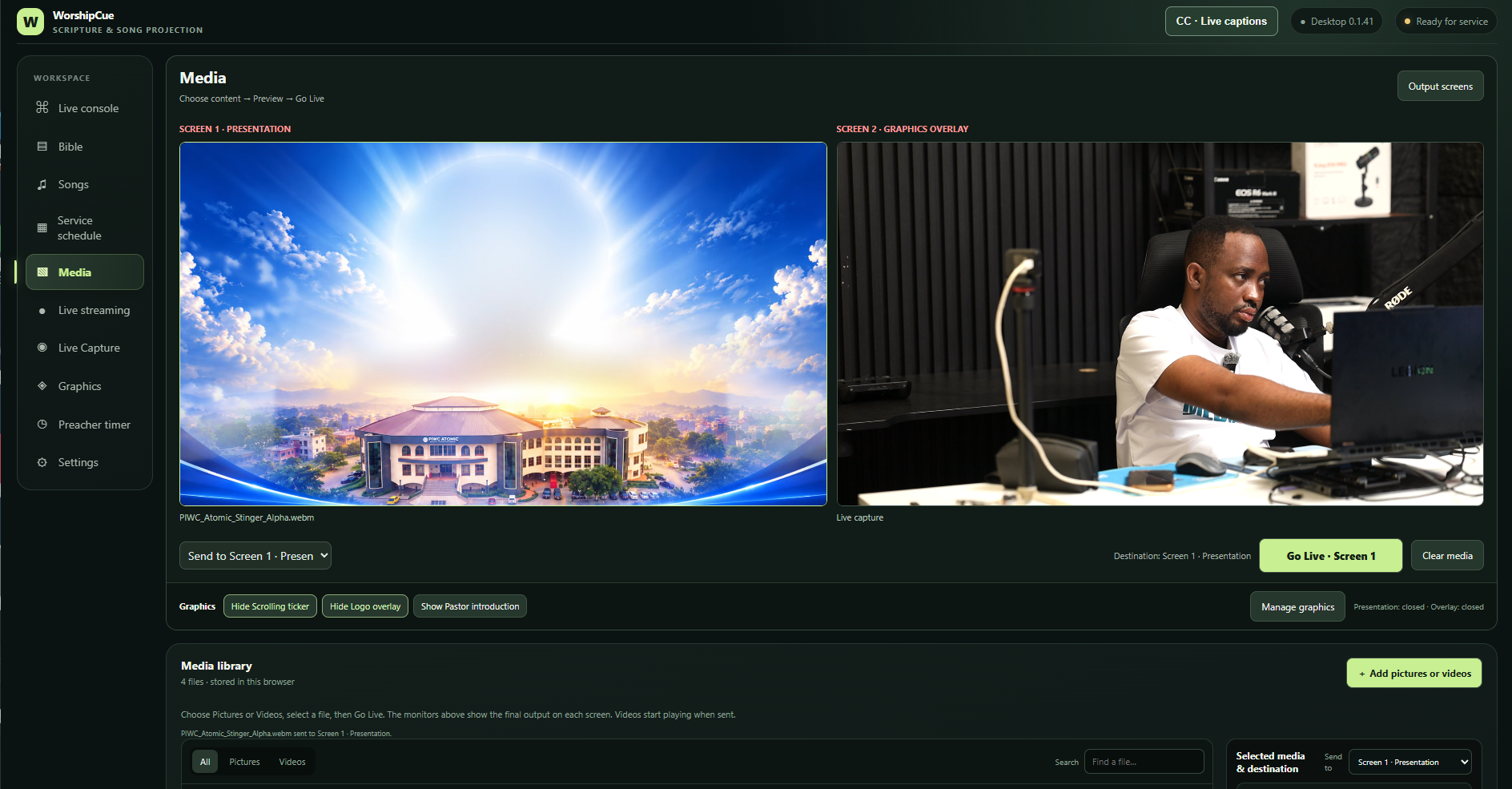Open the Live streaming page
Screen dimensions: 1512x789
point(85,310)
